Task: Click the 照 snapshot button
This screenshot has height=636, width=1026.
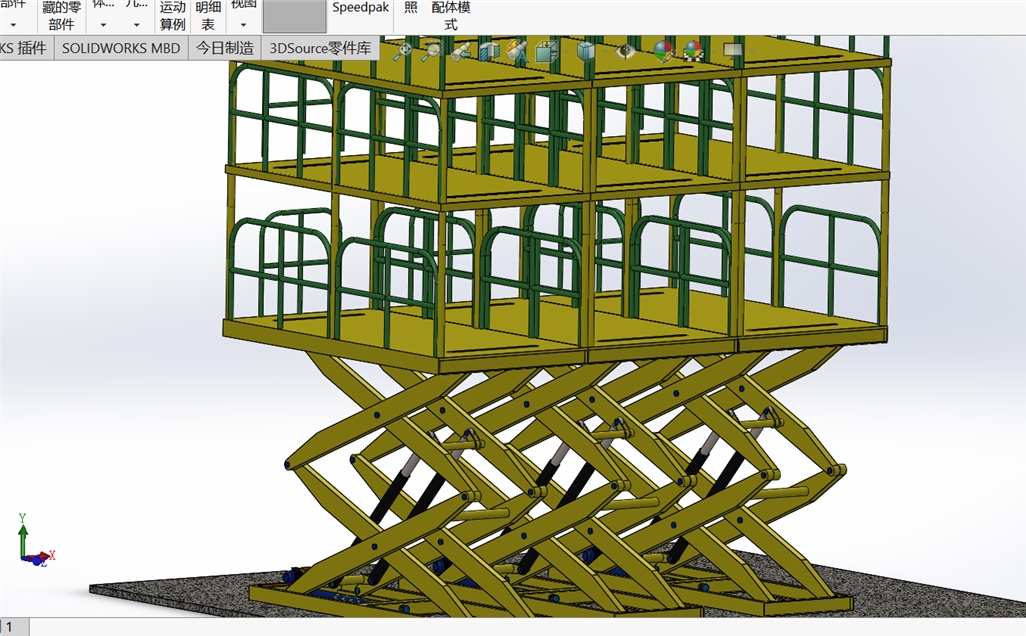Action: coord(411,8)
